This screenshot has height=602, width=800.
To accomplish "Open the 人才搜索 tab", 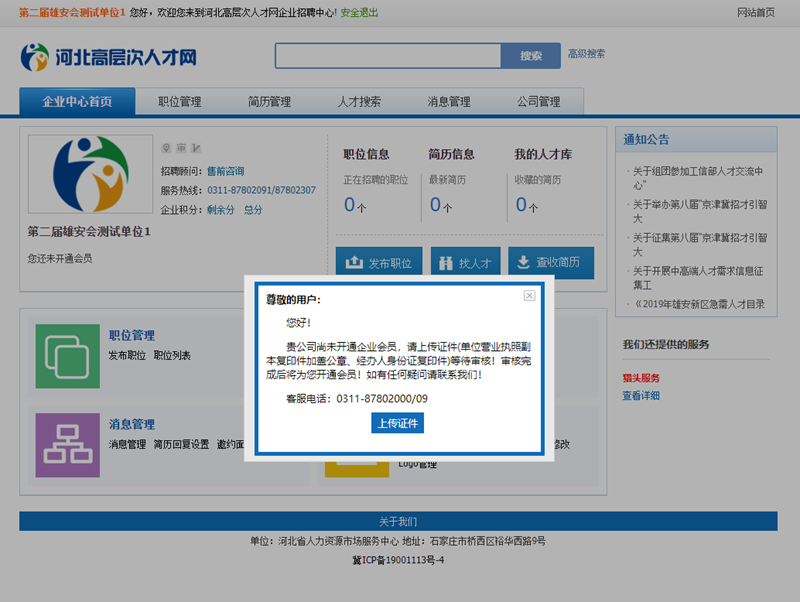I will click(359, 102).
